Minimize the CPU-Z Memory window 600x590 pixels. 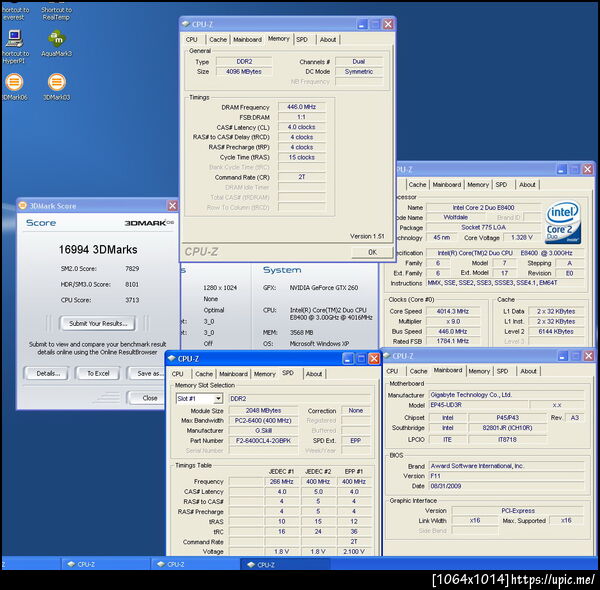click(x=362, y=24)
